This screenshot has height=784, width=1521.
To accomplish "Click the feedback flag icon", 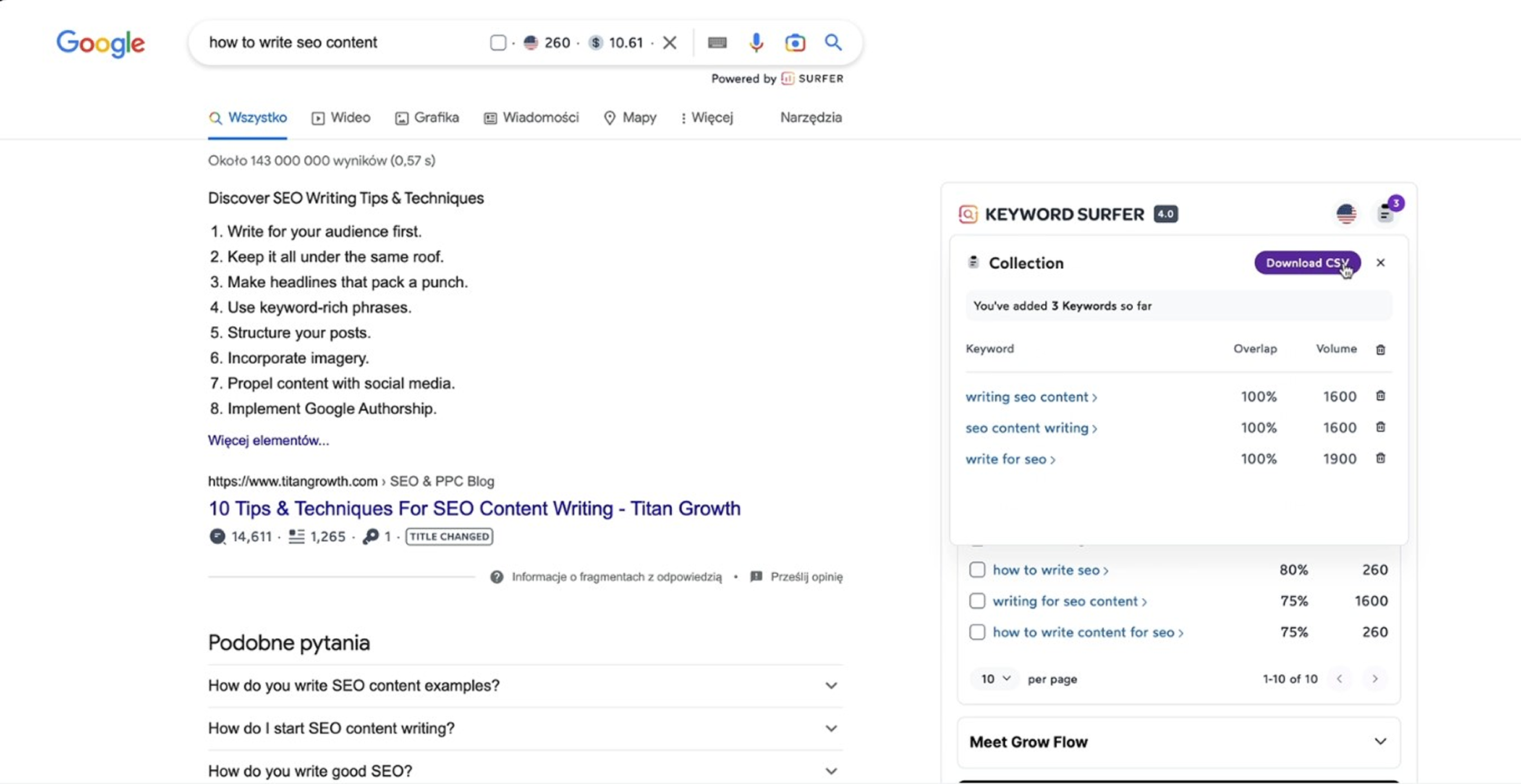I will tap(756, 577).
